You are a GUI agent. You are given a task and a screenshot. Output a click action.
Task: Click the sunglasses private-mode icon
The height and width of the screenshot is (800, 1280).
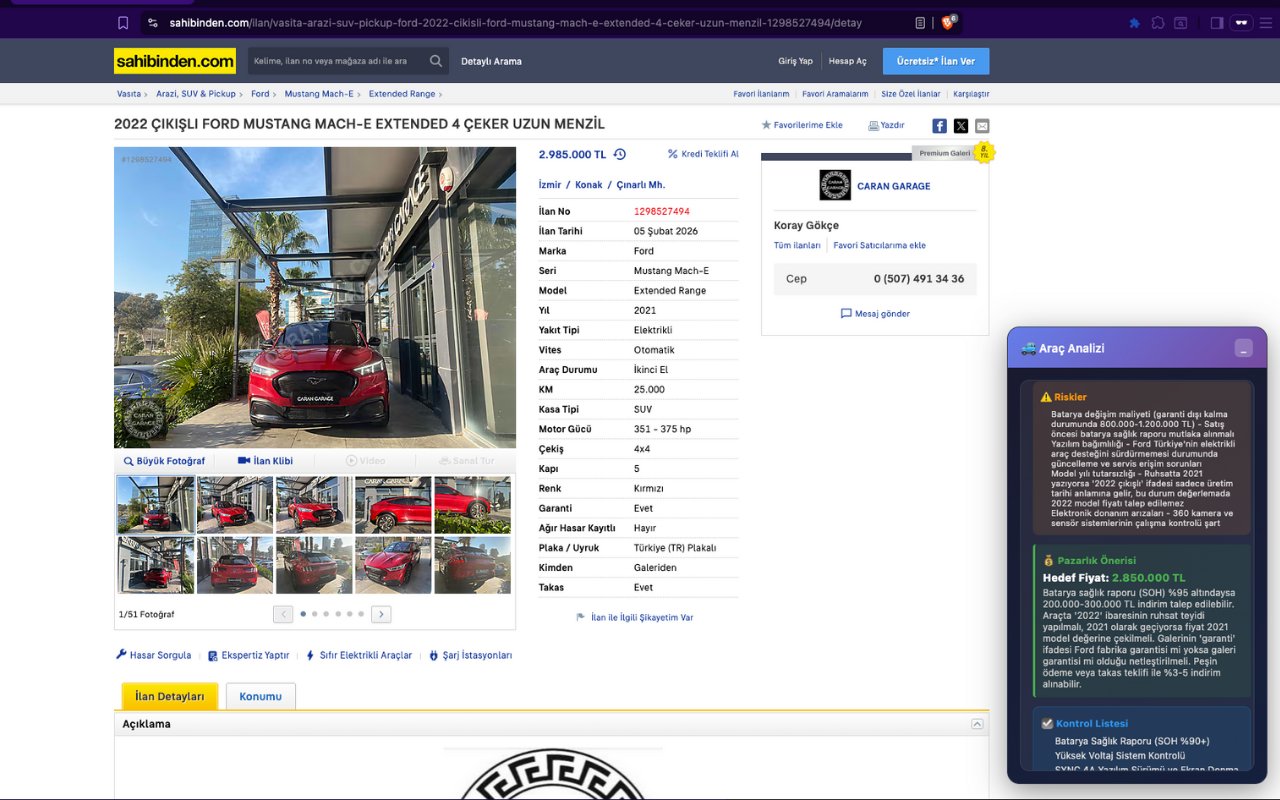(x=1242, y=23)
